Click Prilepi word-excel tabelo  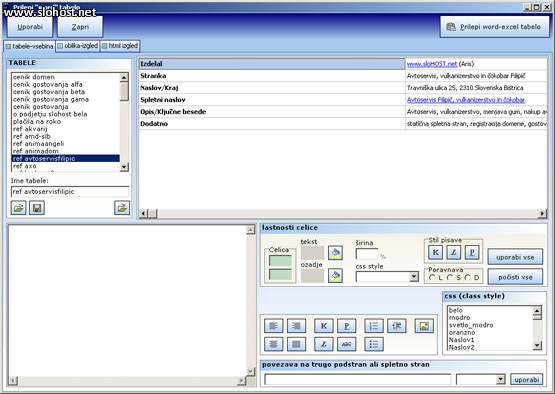coord(494,27)
